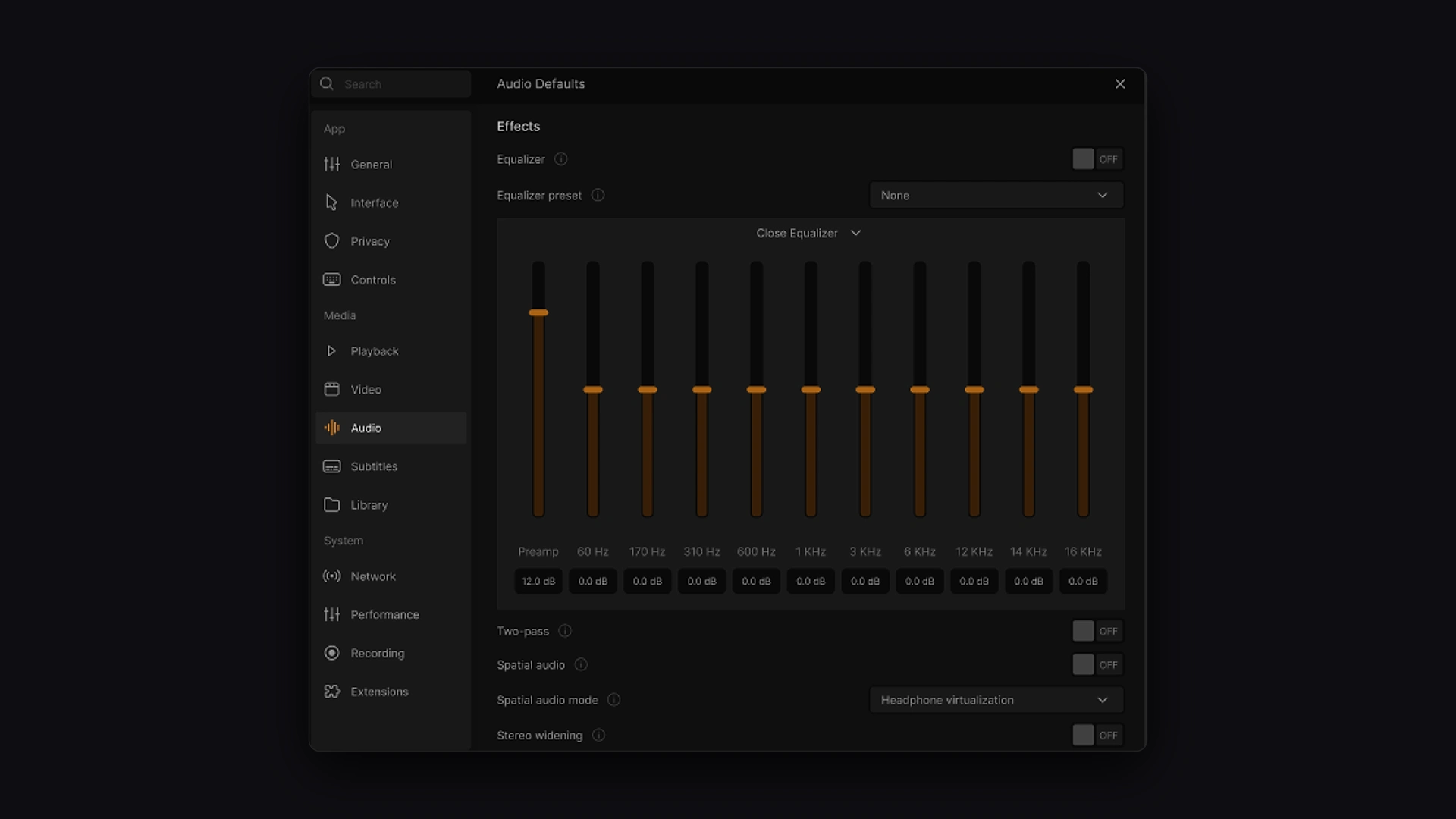Enable the Two-pass toggle
This screenshot has height=819, width=1456.
click(1097, 631)
